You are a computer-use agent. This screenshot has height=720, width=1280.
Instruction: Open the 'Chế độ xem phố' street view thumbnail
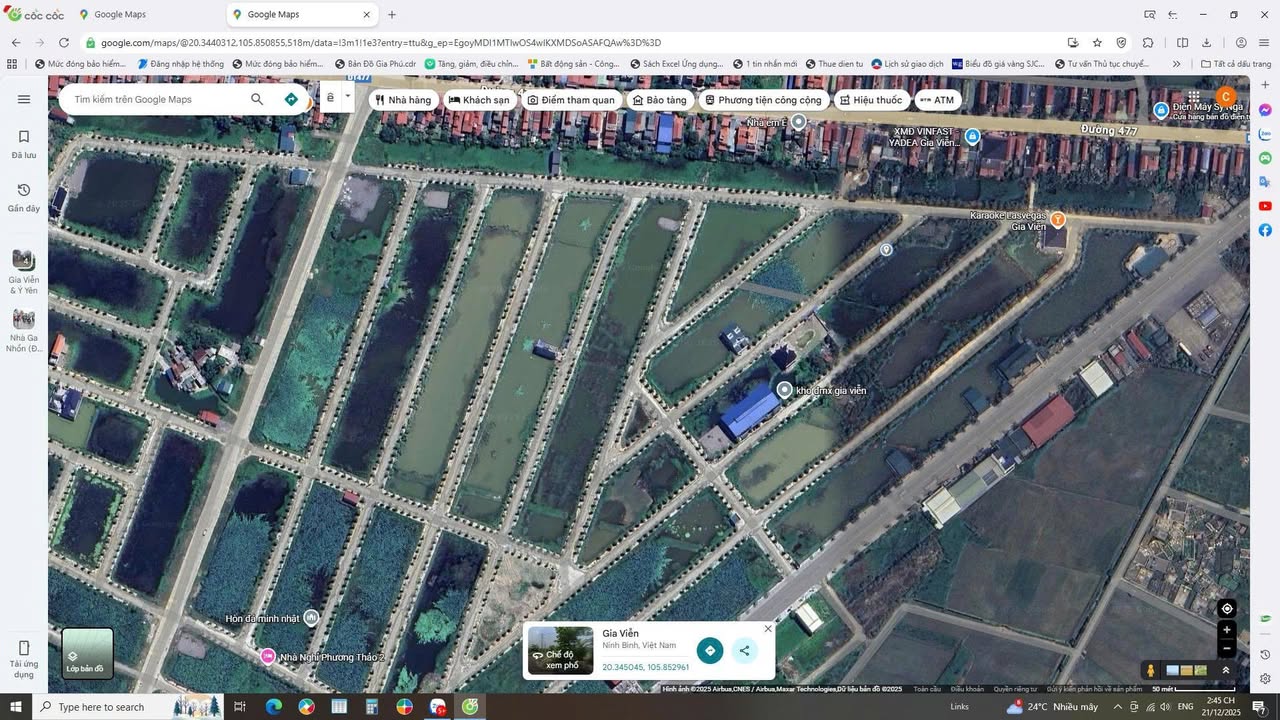[x=560, y=651]
